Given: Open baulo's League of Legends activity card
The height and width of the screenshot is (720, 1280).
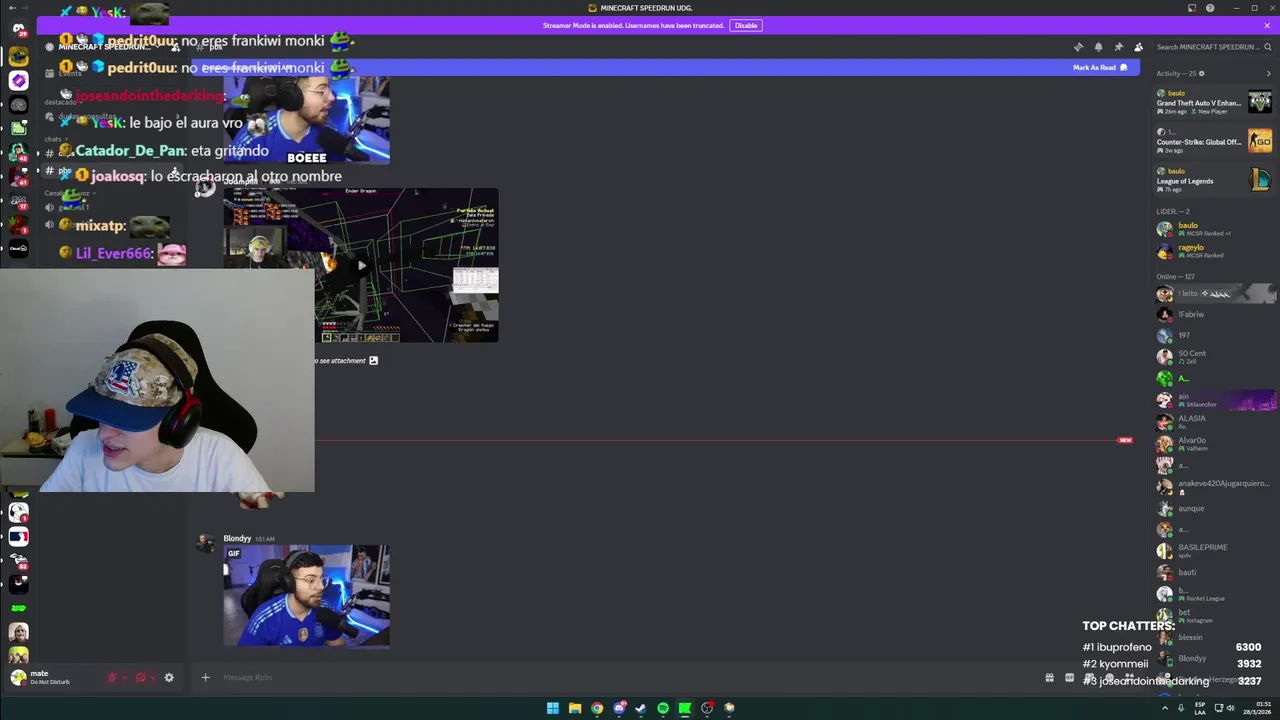Looking at the screenshot, I should coord(1214,180).
